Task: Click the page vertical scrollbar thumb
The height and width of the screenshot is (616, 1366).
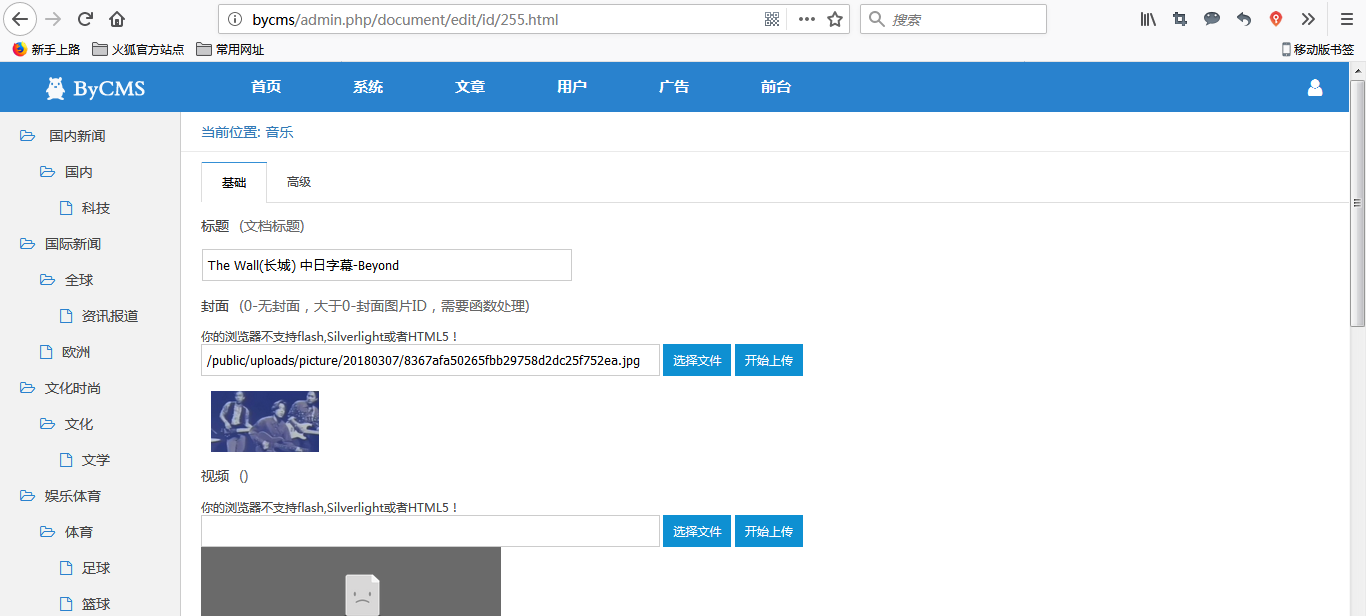Action: [x=1357, y=204]
